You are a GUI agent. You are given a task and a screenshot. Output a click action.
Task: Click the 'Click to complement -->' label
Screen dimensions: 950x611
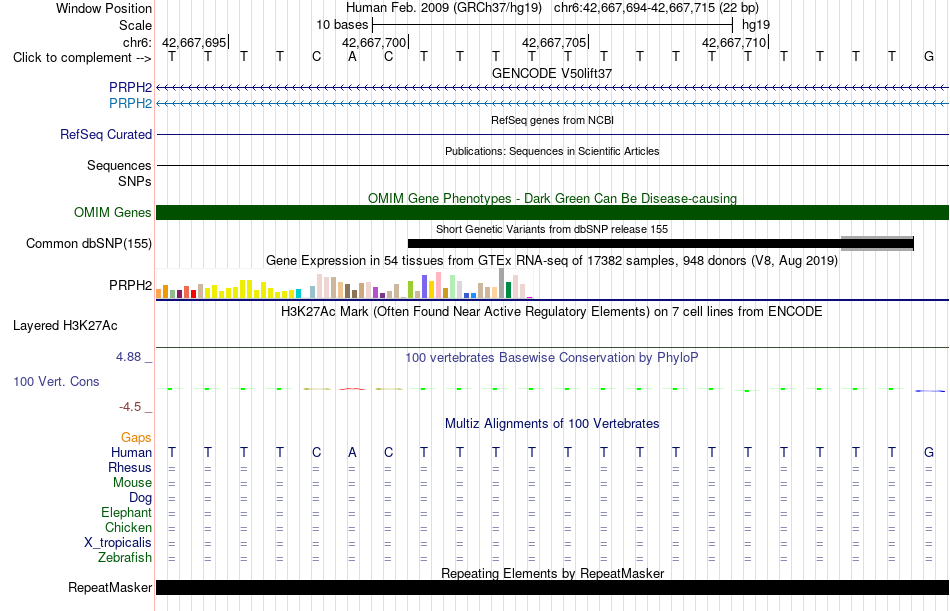pos(82,58)
